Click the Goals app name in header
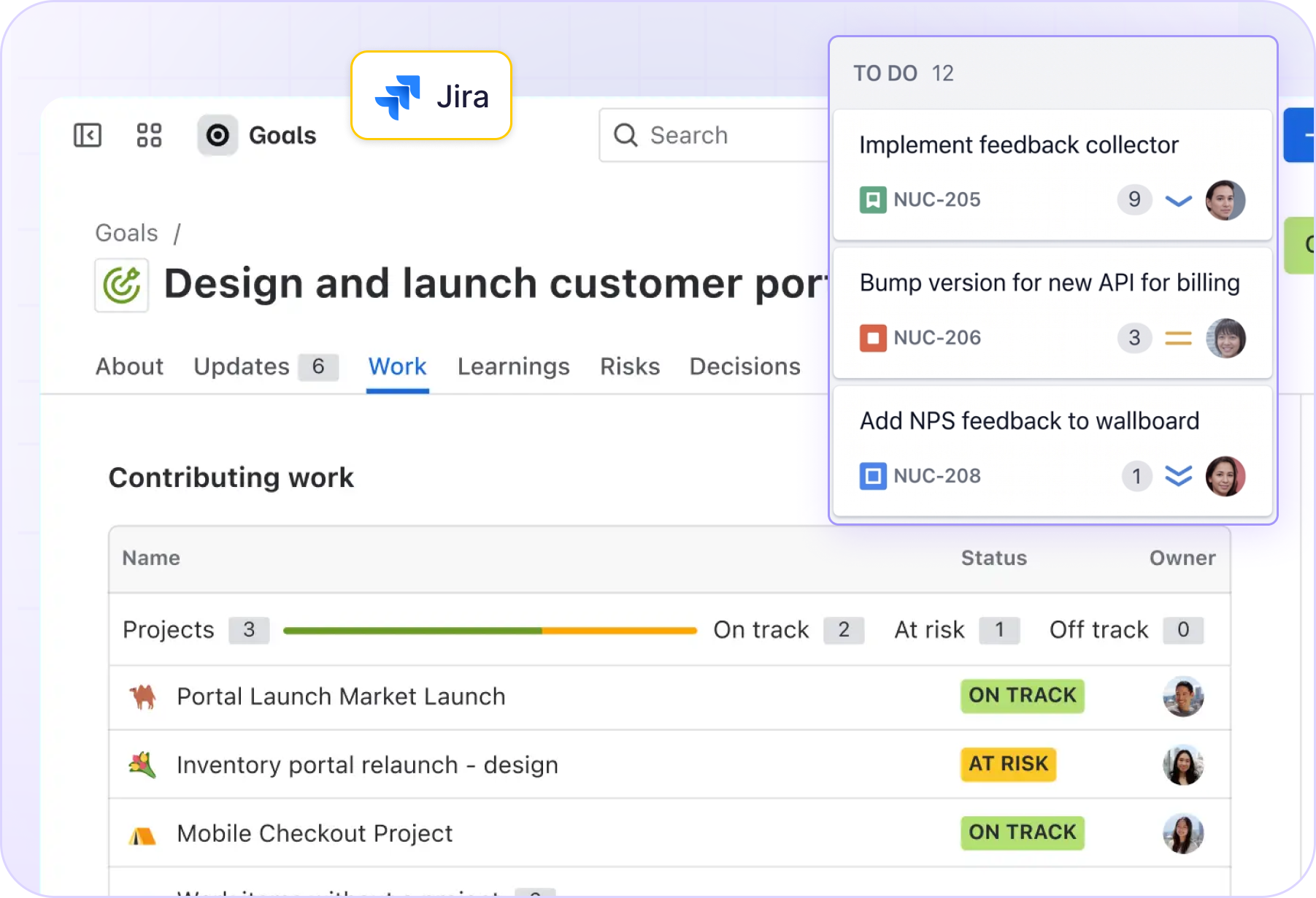The height and width of the screenshot is (898, 1316). pos(282,135)
